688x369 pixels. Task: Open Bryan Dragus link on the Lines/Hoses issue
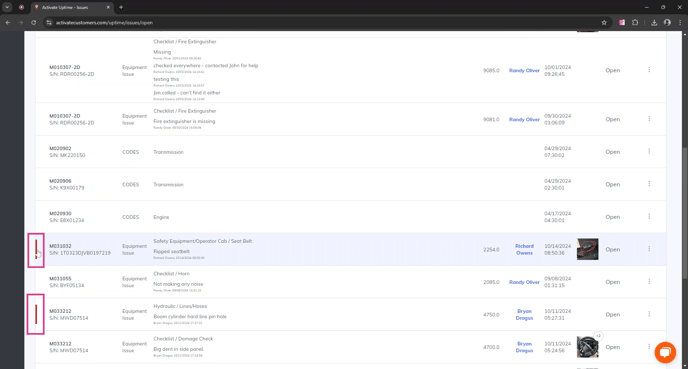click(x=524, y=315)
